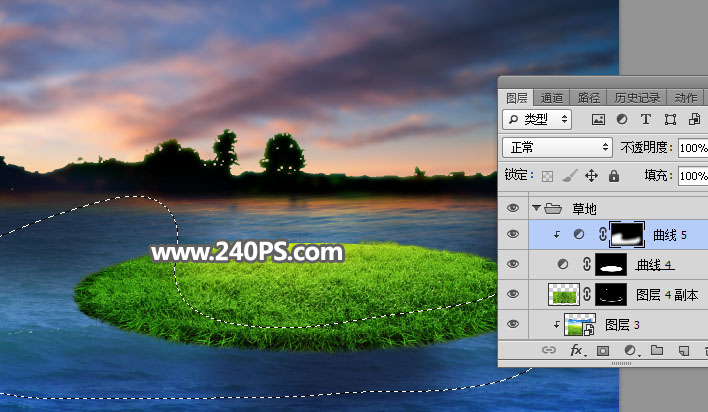Click the shape layer filter icon
708x412 pixels.
point(669,119)
